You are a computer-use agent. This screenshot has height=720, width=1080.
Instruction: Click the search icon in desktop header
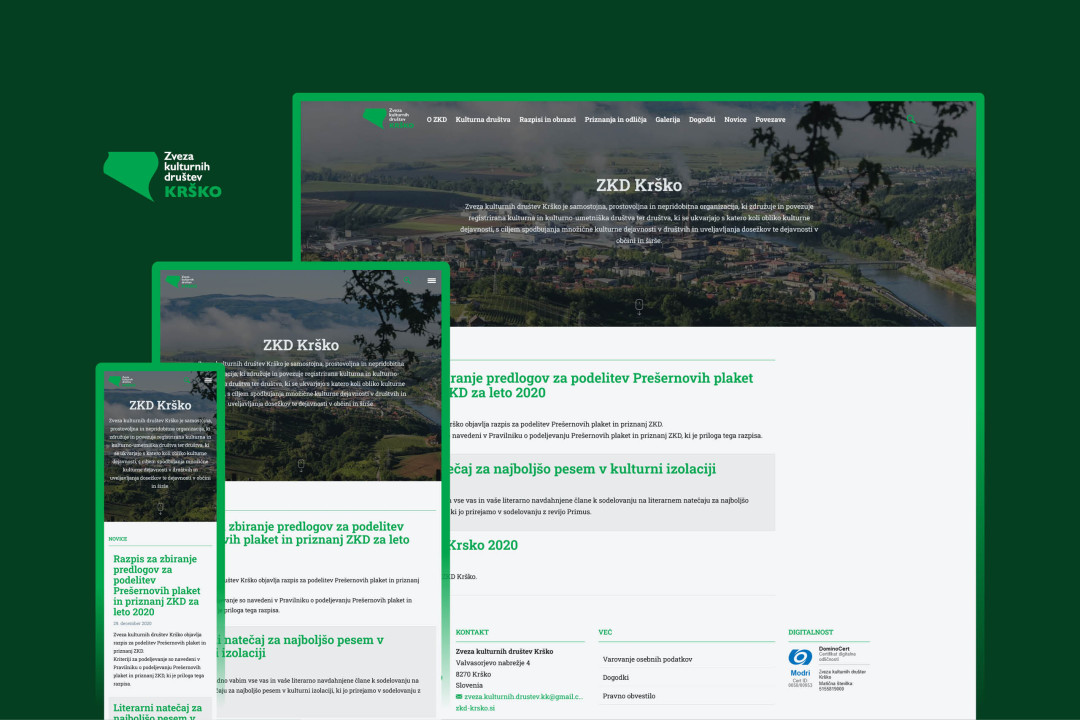[x=911, y=120]
